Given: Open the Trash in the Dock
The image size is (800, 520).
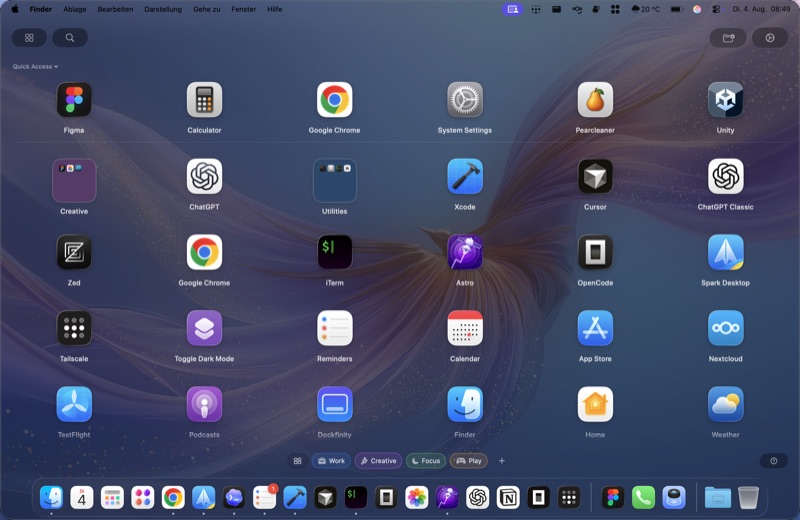Looking at the screenshot, I should (x=748, y=498).
